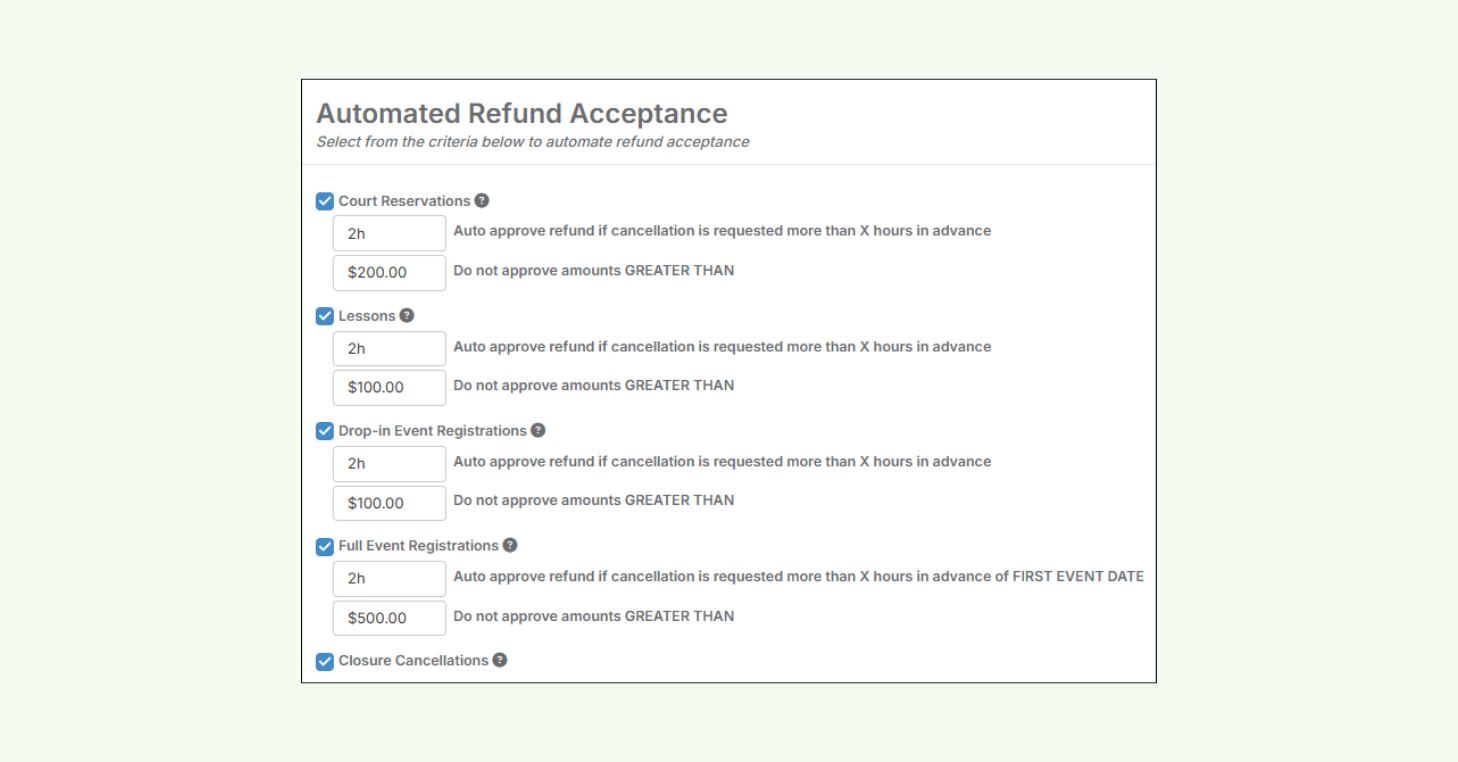
Task: Select the Lessons $100.00 maximum amount field
Action: [x=389, y=387]
